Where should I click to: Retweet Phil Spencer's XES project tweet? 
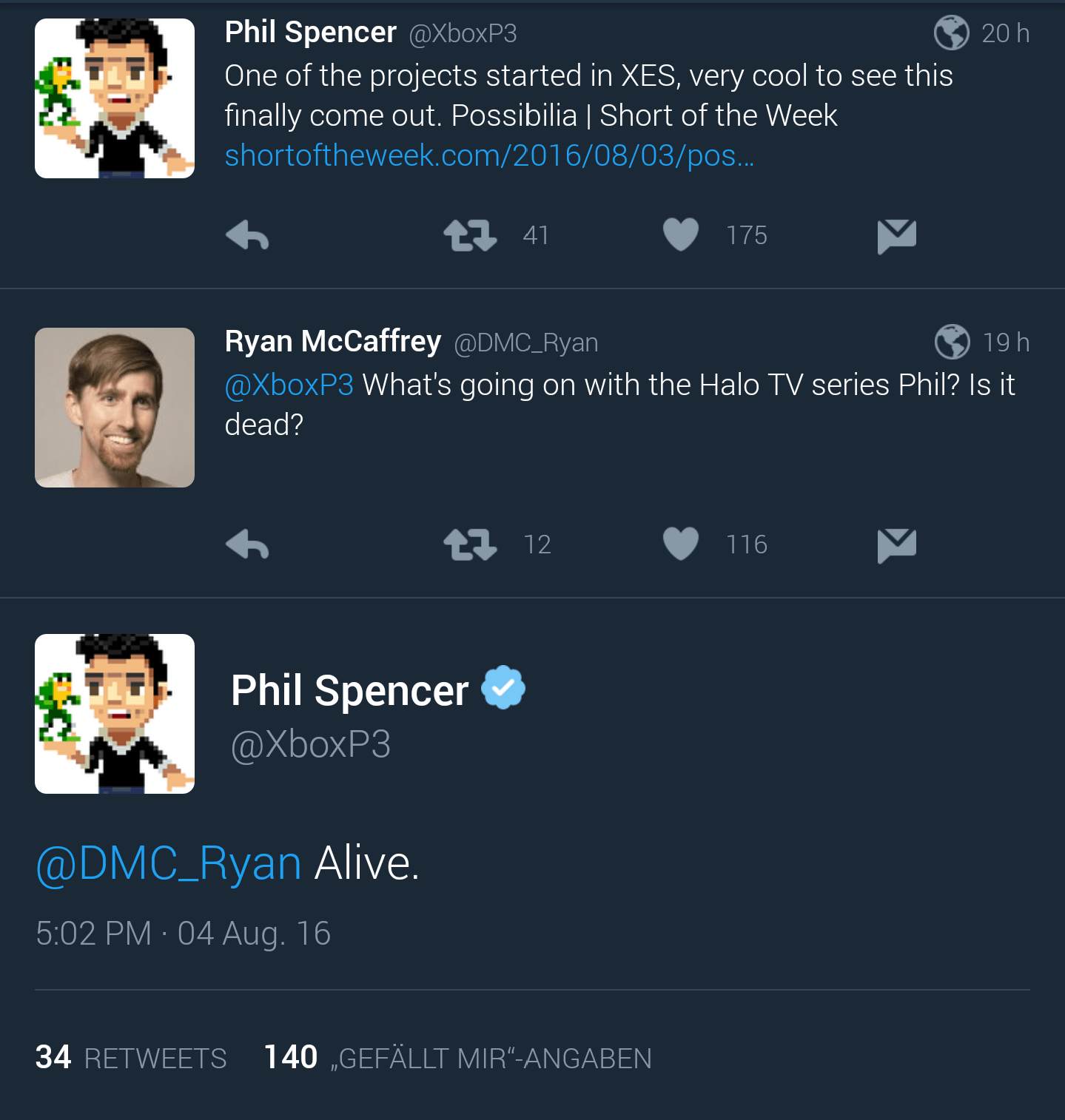tap(469, 235)
